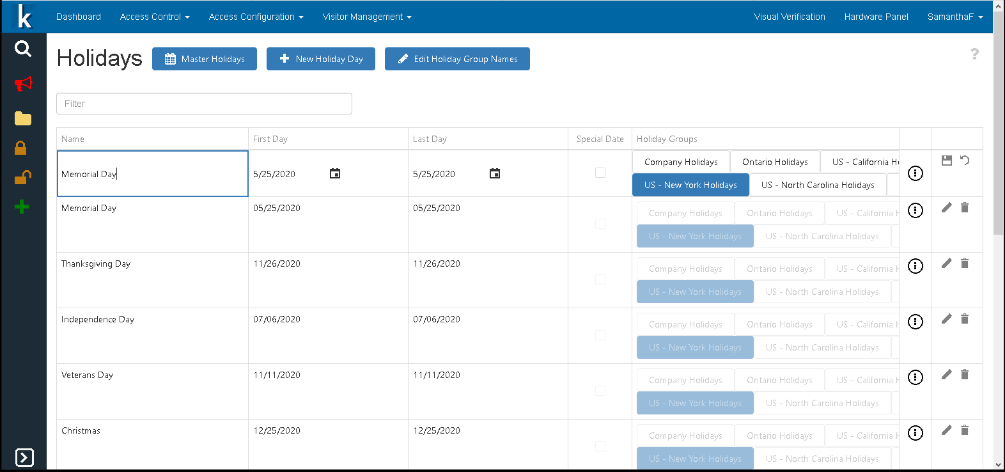Open the red megaphone announcements icon
Screen dimensions: 1005x472
point(23,84)
